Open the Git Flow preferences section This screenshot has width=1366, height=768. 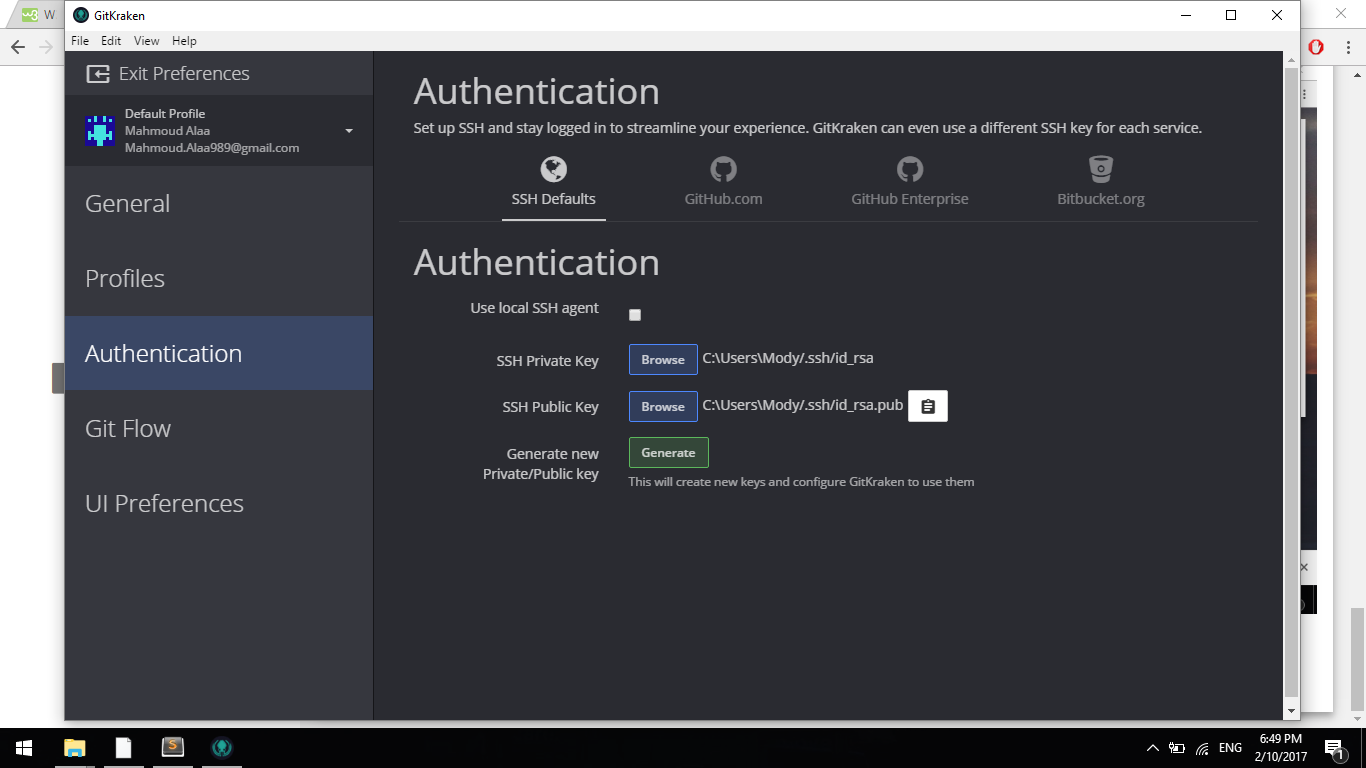tap(219, 428)
